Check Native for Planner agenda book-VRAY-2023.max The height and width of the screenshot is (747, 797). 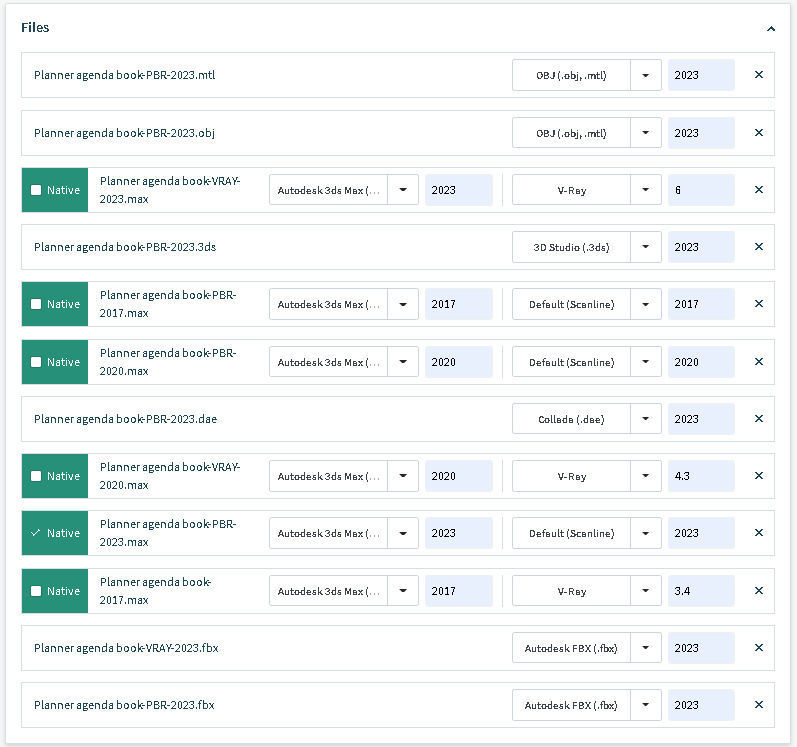[x=37, y=190]
